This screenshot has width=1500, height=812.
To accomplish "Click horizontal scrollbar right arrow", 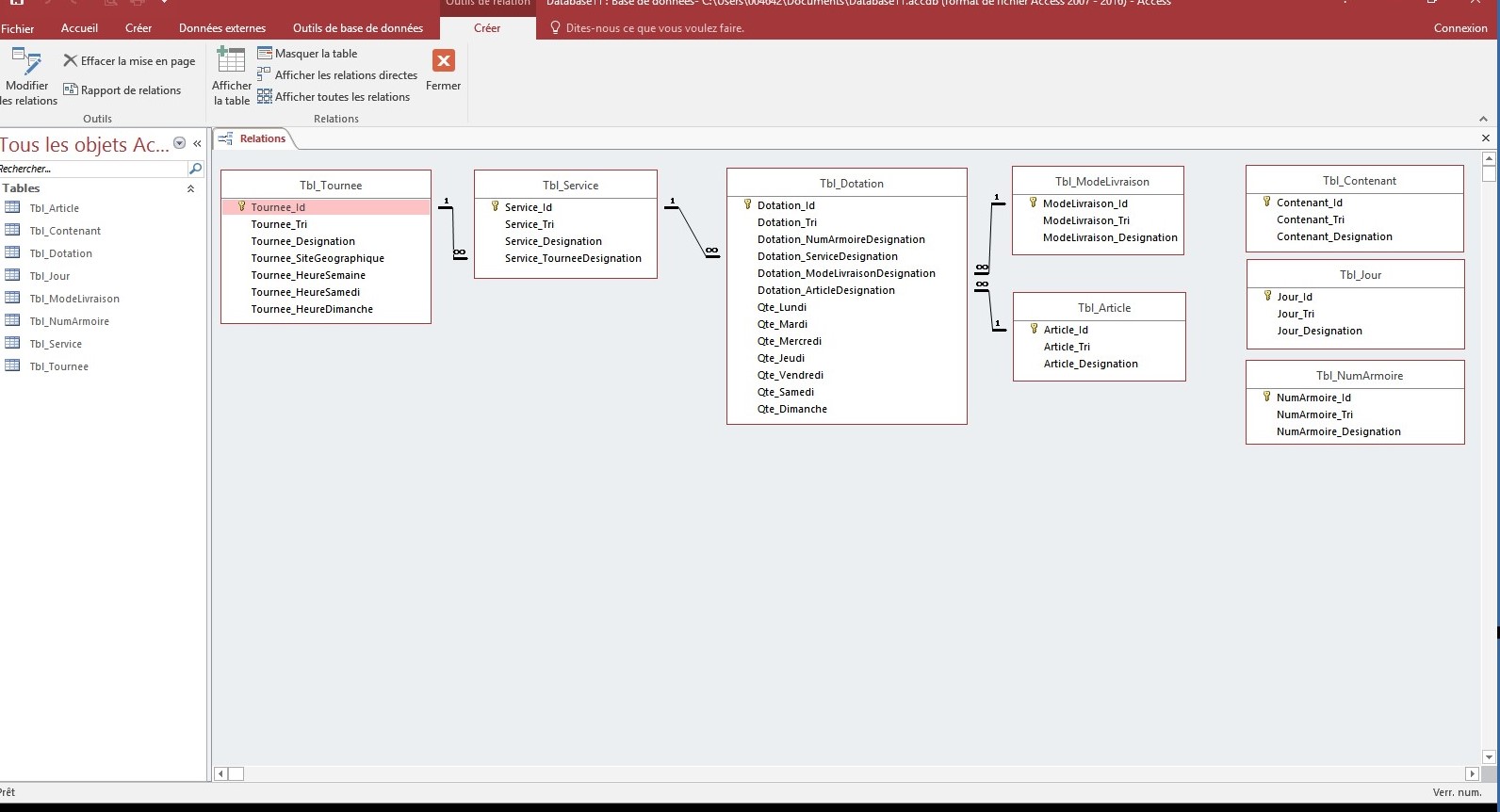I will pos(1472,774).
